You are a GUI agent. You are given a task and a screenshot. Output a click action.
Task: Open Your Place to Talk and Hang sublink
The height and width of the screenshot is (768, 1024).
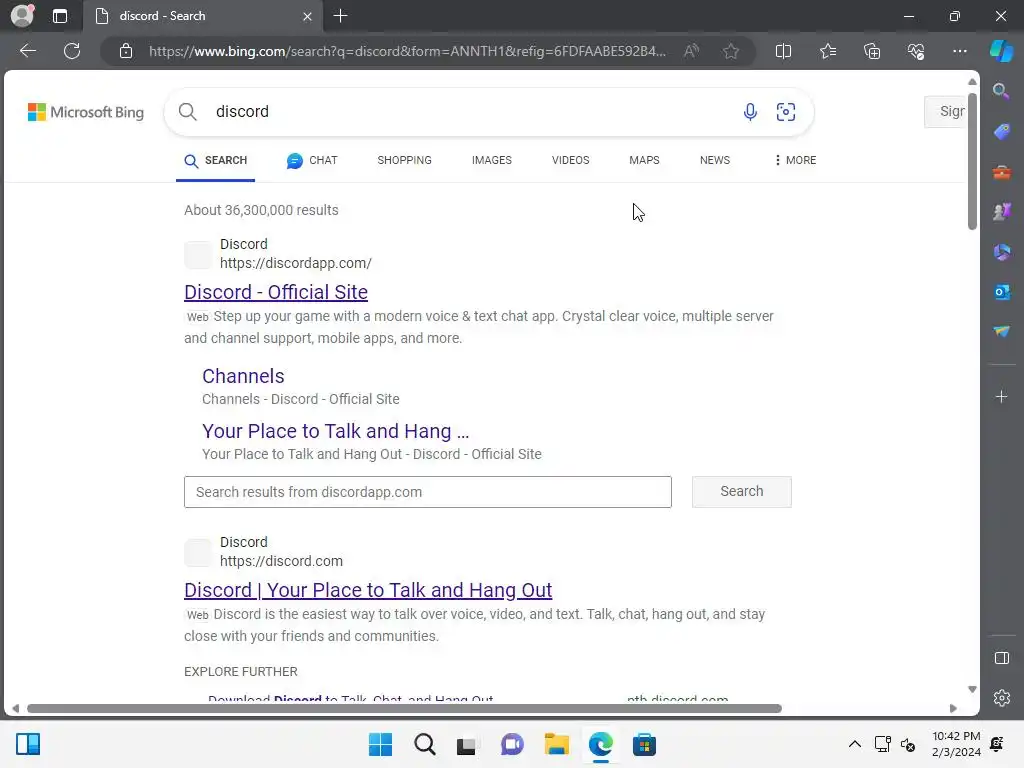pos(336,431)
